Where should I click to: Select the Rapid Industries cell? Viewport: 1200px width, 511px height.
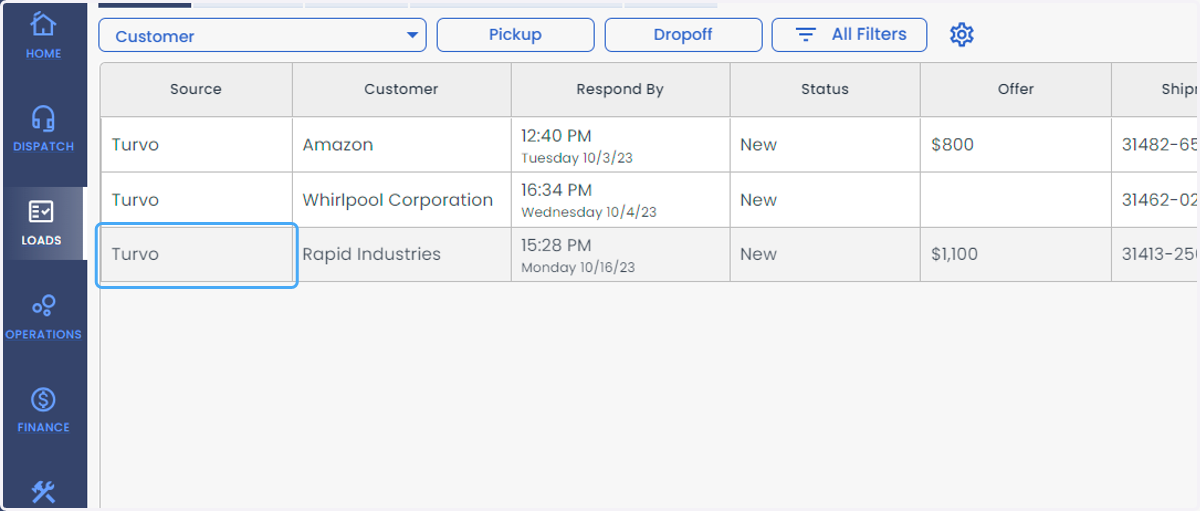click(x=401, y=254)
